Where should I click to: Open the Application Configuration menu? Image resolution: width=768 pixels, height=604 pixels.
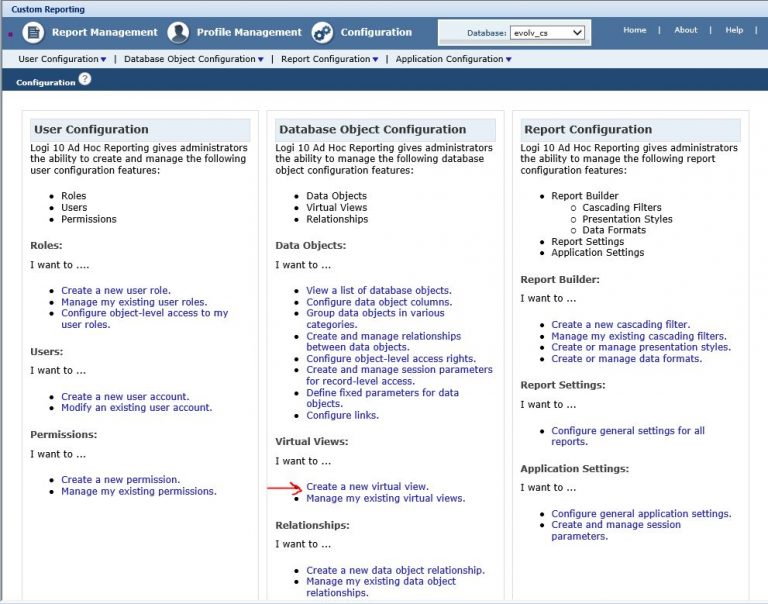tap(453, 59)
